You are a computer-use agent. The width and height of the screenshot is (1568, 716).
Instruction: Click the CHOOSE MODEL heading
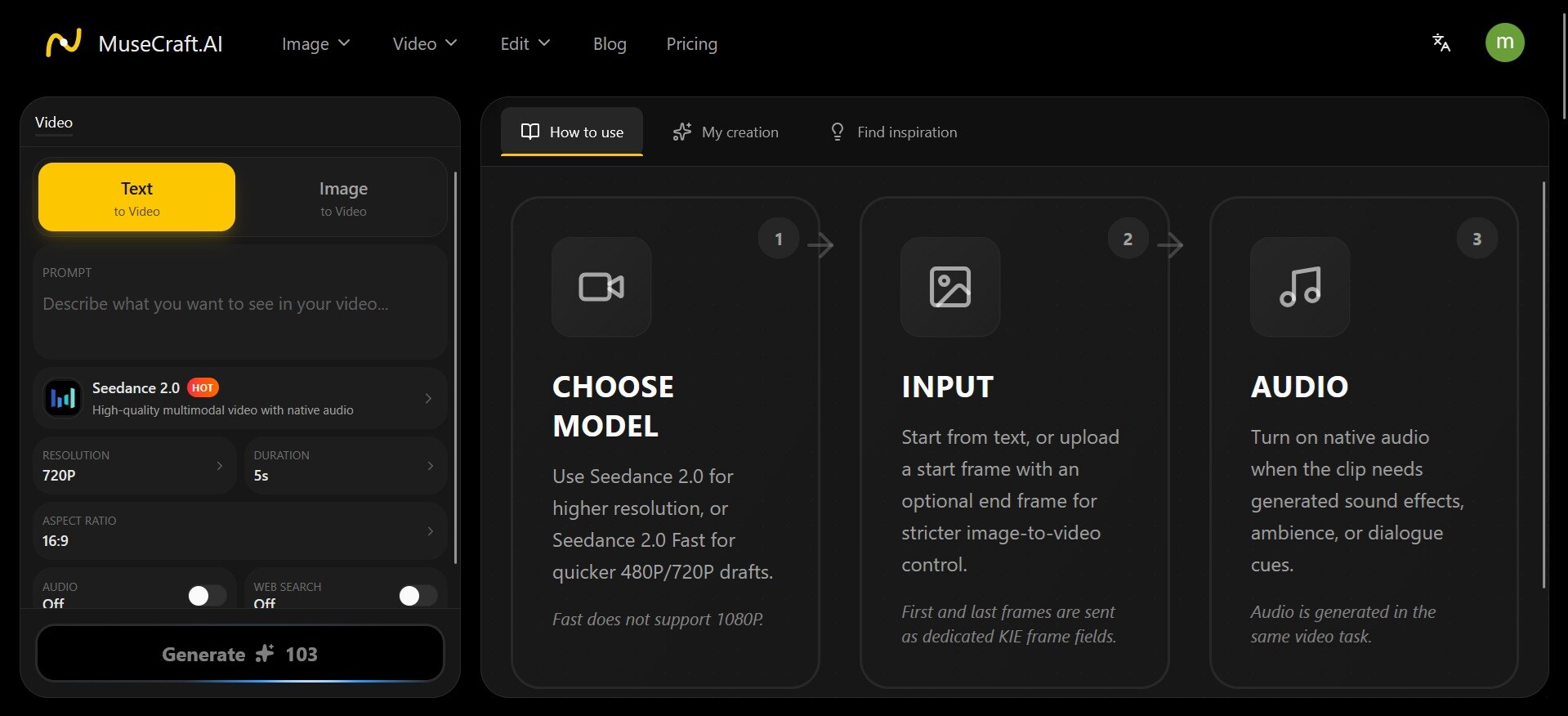click(x=613, y=406)
